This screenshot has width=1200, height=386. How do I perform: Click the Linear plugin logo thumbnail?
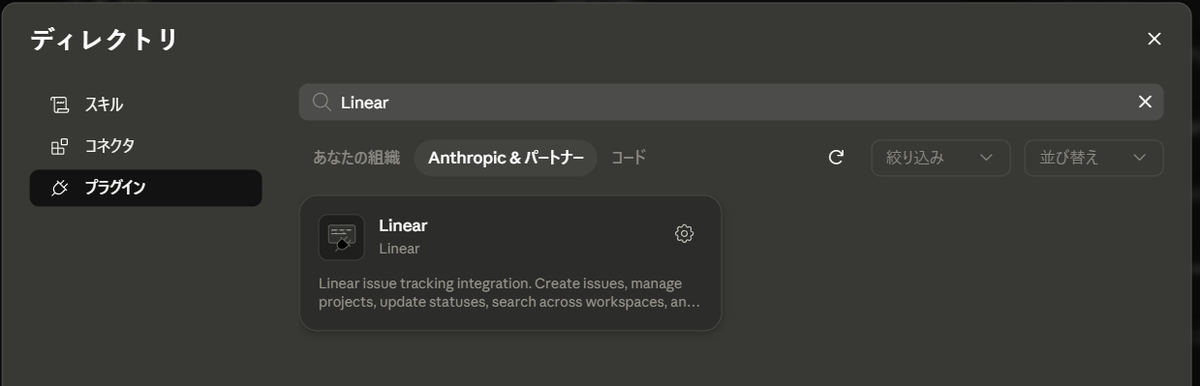(x=342, y=237)
